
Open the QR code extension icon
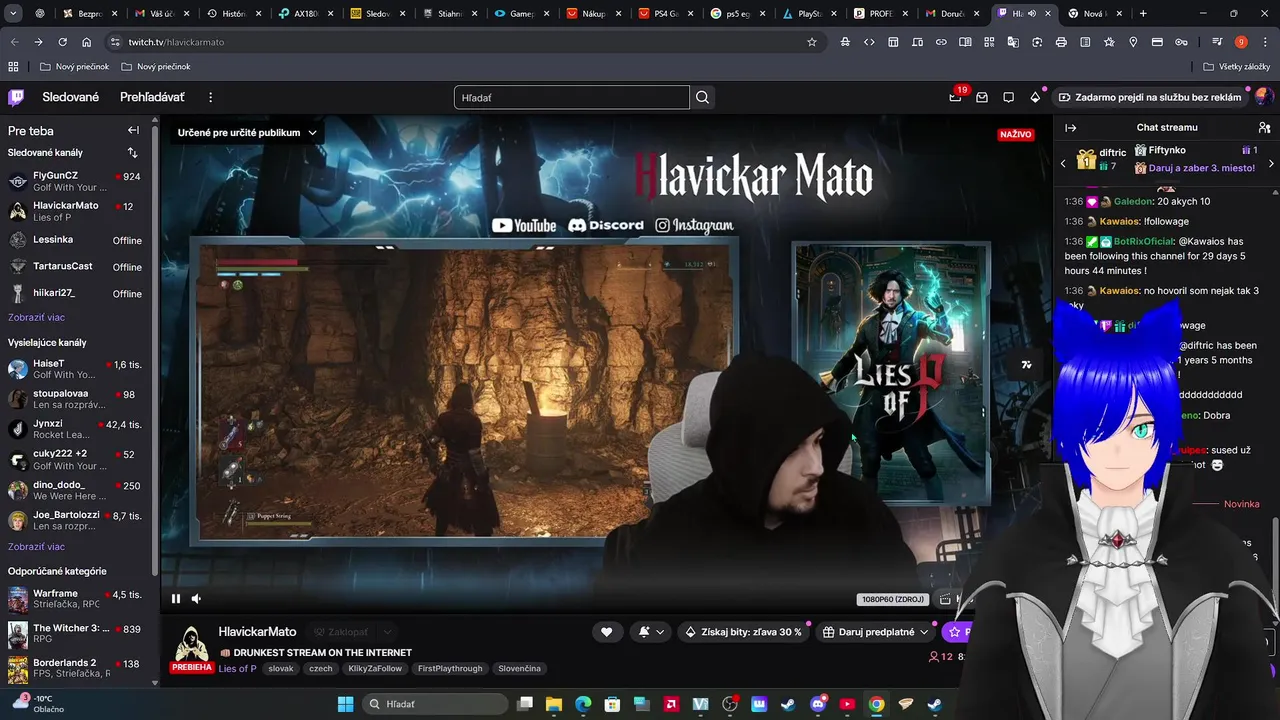989,42
